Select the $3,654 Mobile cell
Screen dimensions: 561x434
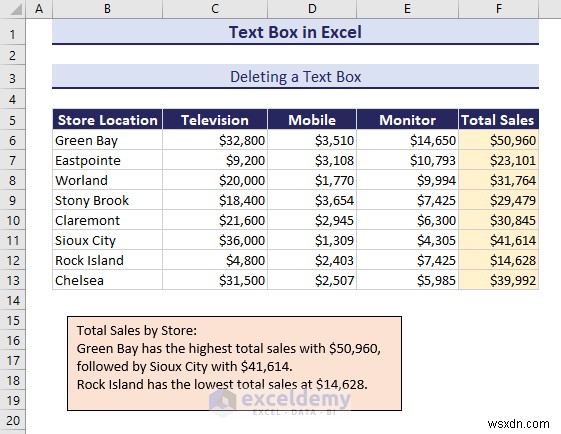[312, 200]
